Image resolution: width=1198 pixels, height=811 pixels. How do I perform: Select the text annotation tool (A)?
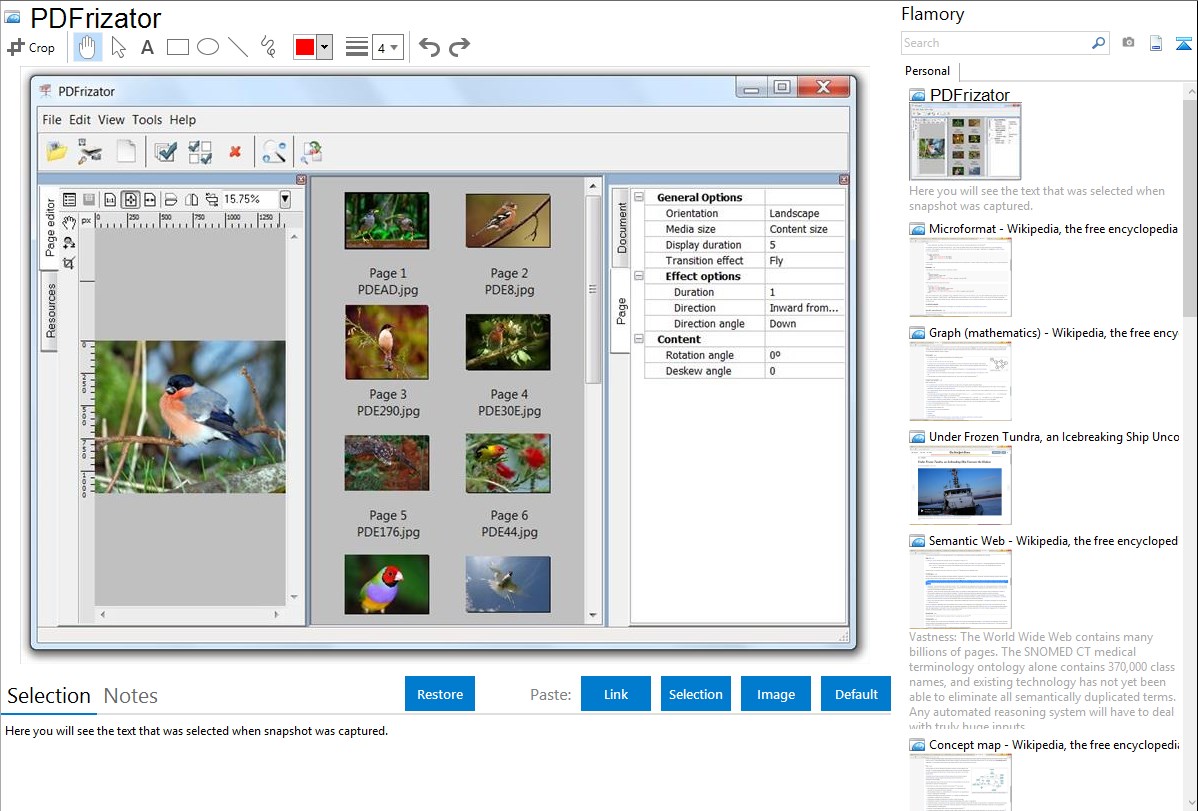(147, 47)
